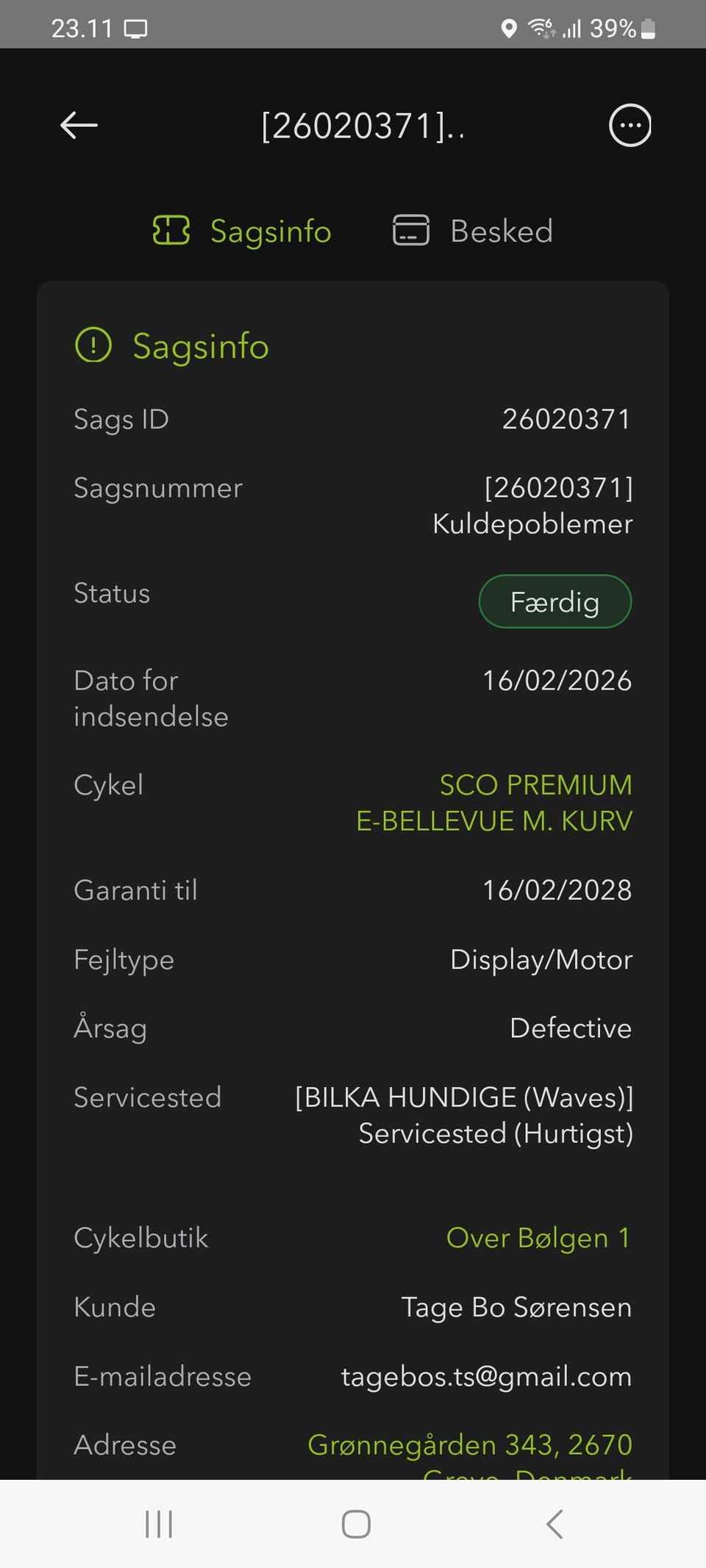The image size is (706, 1568).
Task: Tap the battery indicator in status bar
Action: (648, 29)
